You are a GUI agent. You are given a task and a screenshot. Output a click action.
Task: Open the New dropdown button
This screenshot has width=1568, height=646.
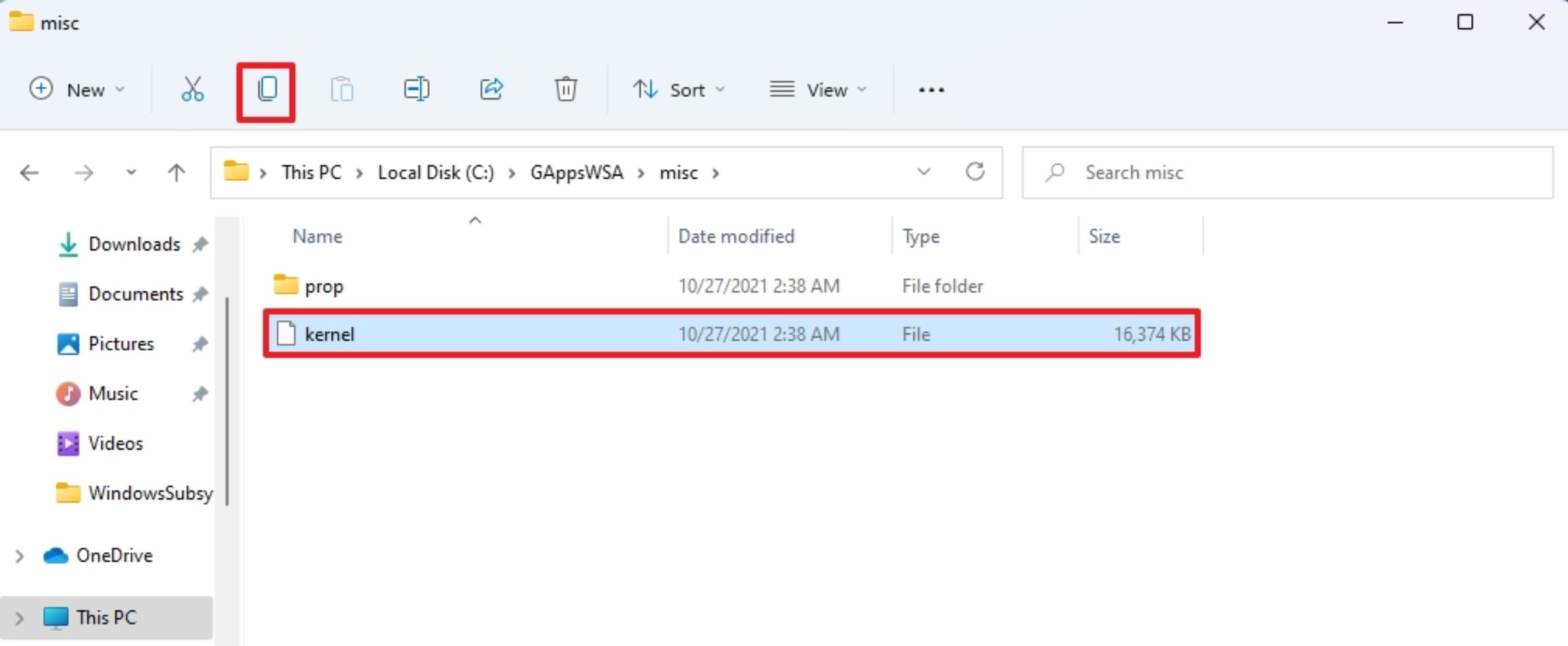click(x=76, y=90)
